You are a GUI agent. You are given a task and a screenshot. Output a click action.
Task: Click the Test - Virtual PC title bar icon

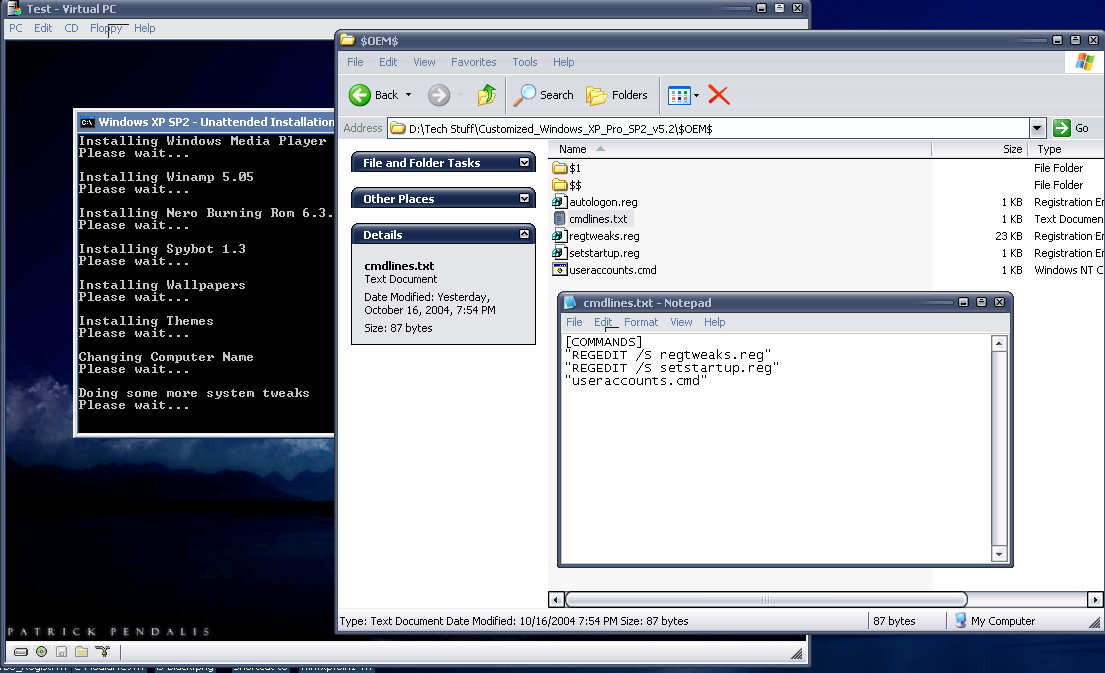coord(14,8)
